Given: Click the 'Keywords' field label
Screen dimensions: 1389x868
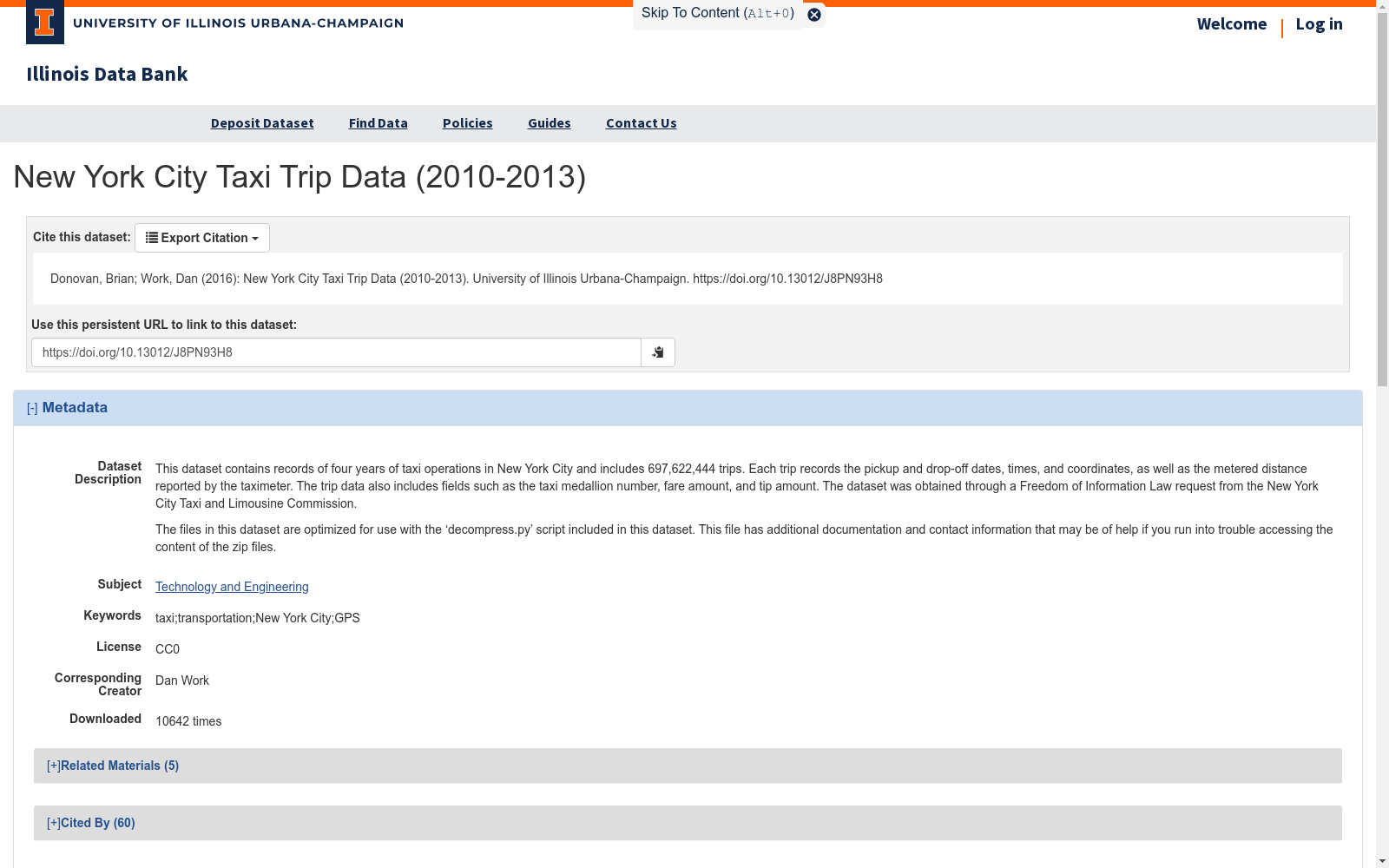Looking at the screenshot, I should [113, 615].
